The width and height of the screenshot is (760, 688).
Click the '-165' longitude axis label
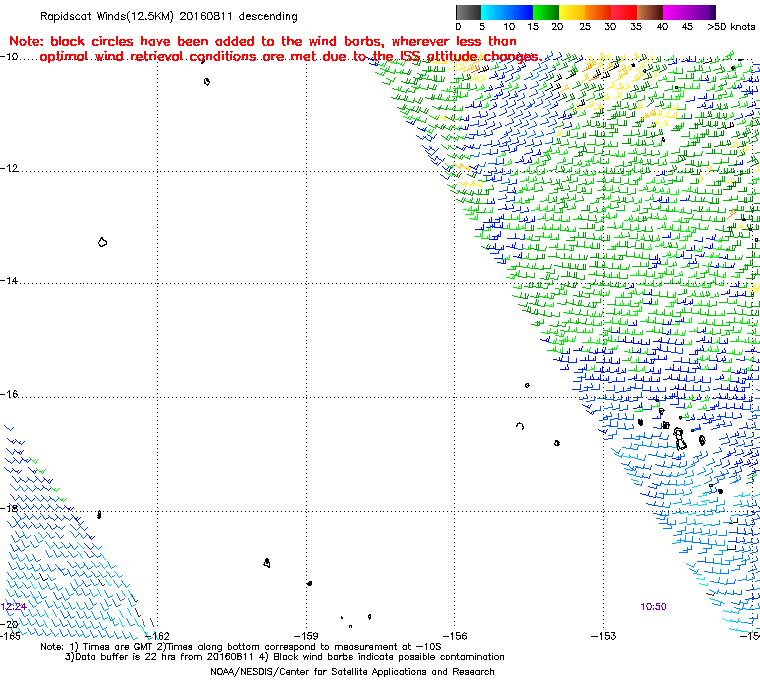[11, 636]
